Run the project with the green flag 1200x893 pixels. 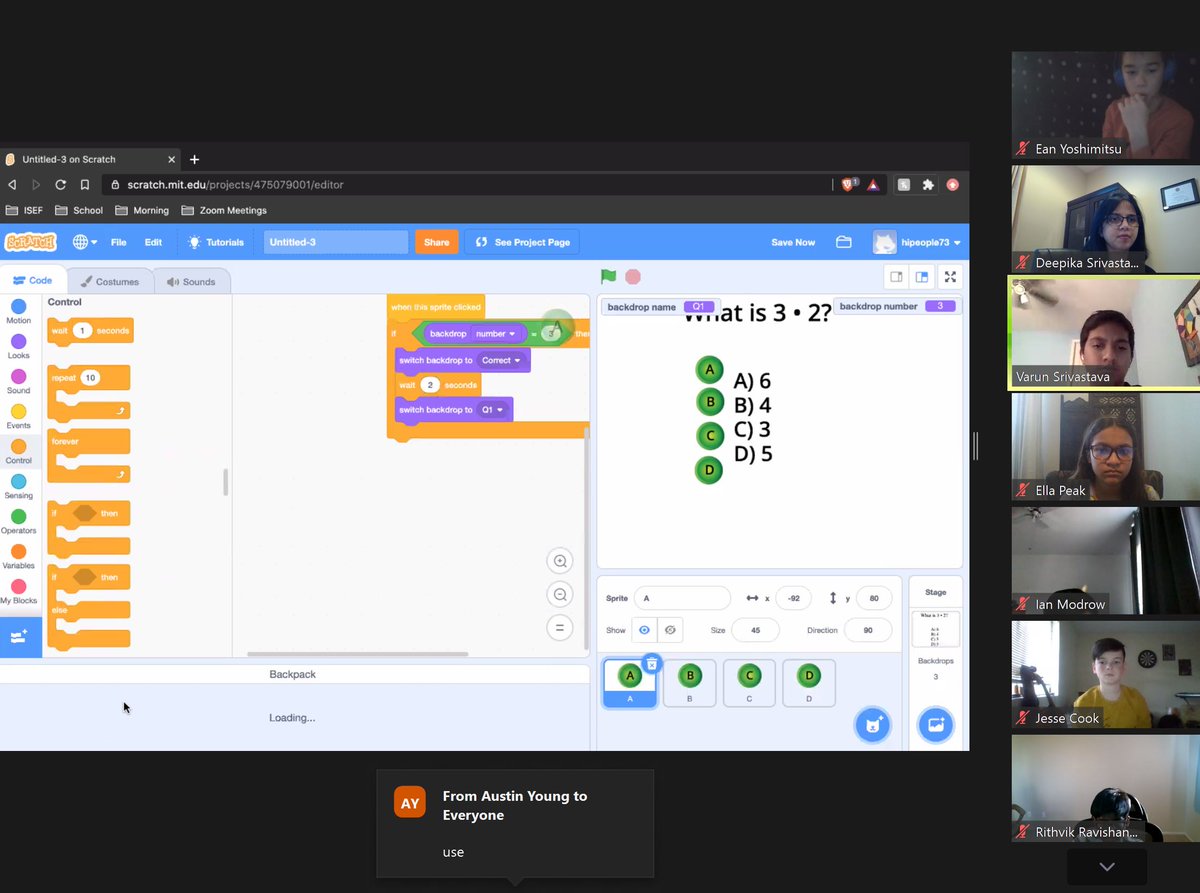(607, 277)
